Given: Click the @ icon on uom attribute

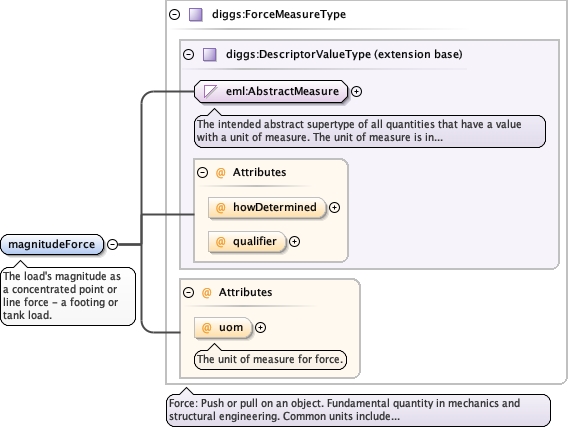Looking at the screenshot, I should pos(206,328).
